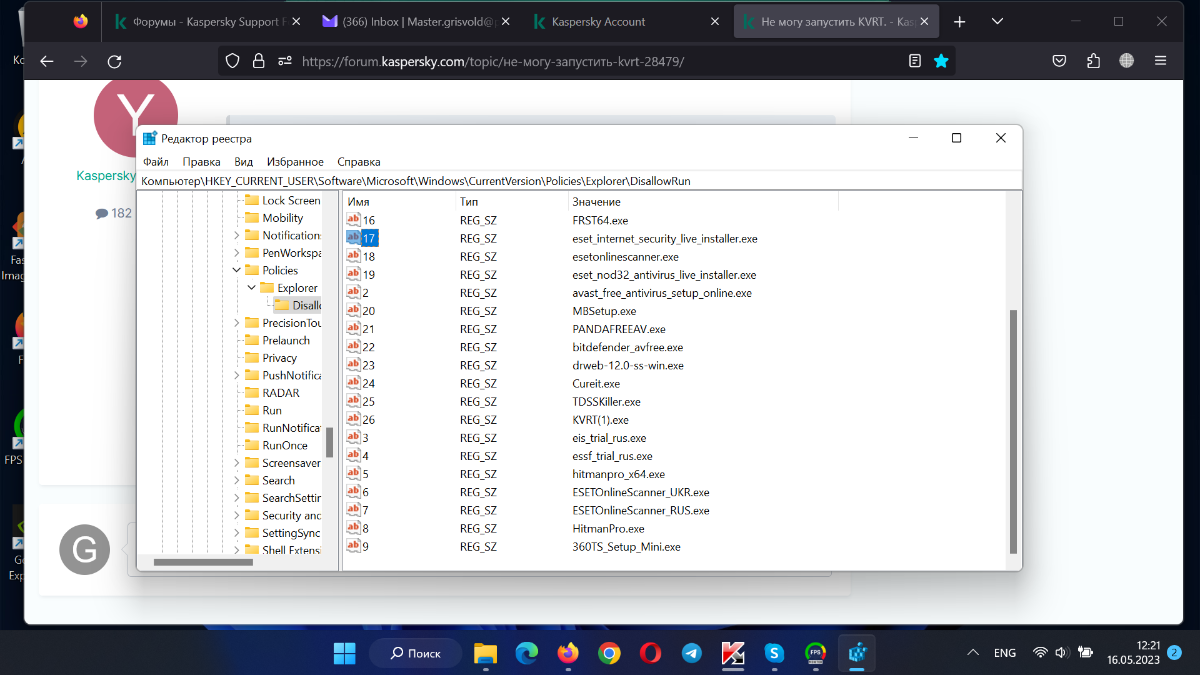The image size is (1200, 675).
Task: Click the tree pane horizontal scrollbar
Action: (203, 562)
